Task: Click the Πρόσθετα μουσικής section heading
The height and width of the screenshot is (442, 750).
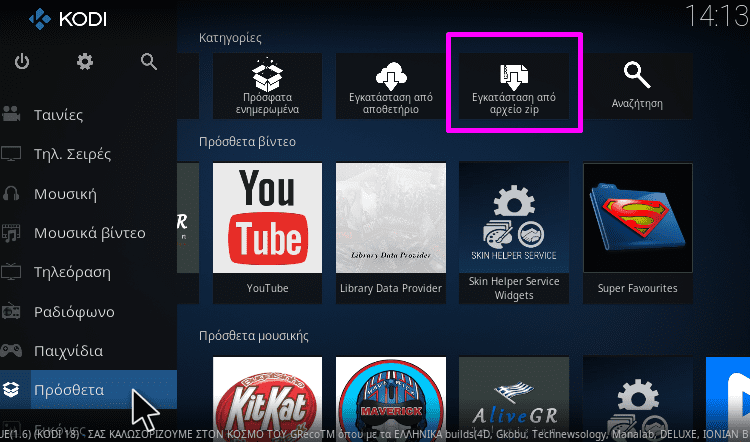Action: 254,336
